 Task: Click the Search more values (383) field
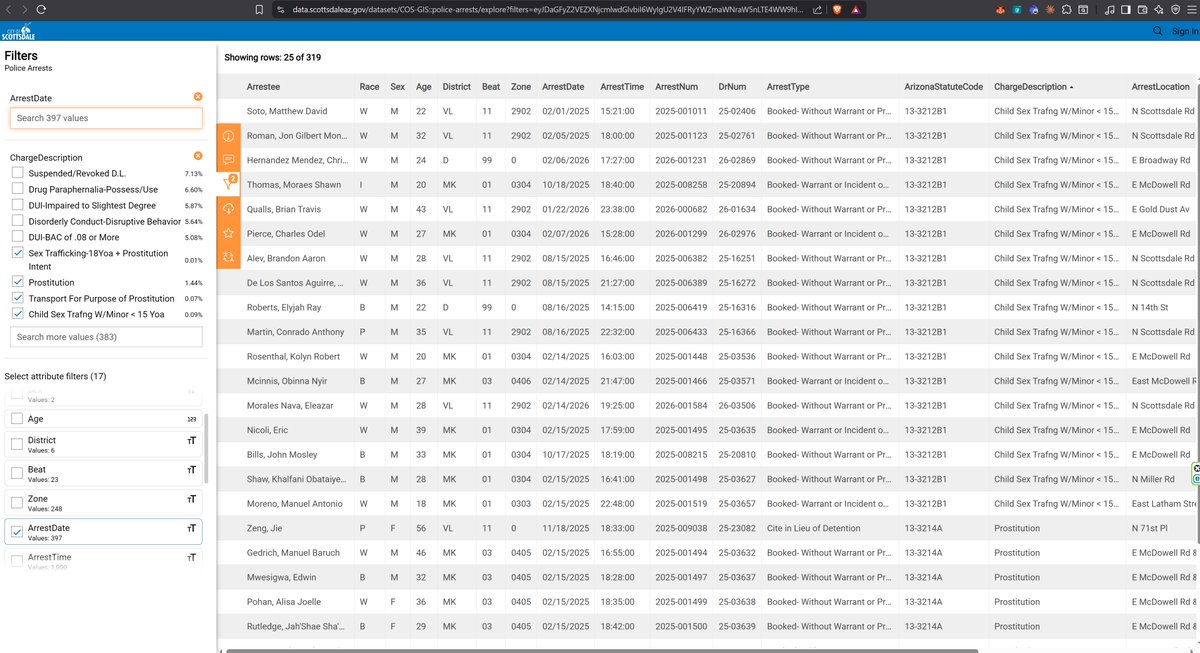106,337
